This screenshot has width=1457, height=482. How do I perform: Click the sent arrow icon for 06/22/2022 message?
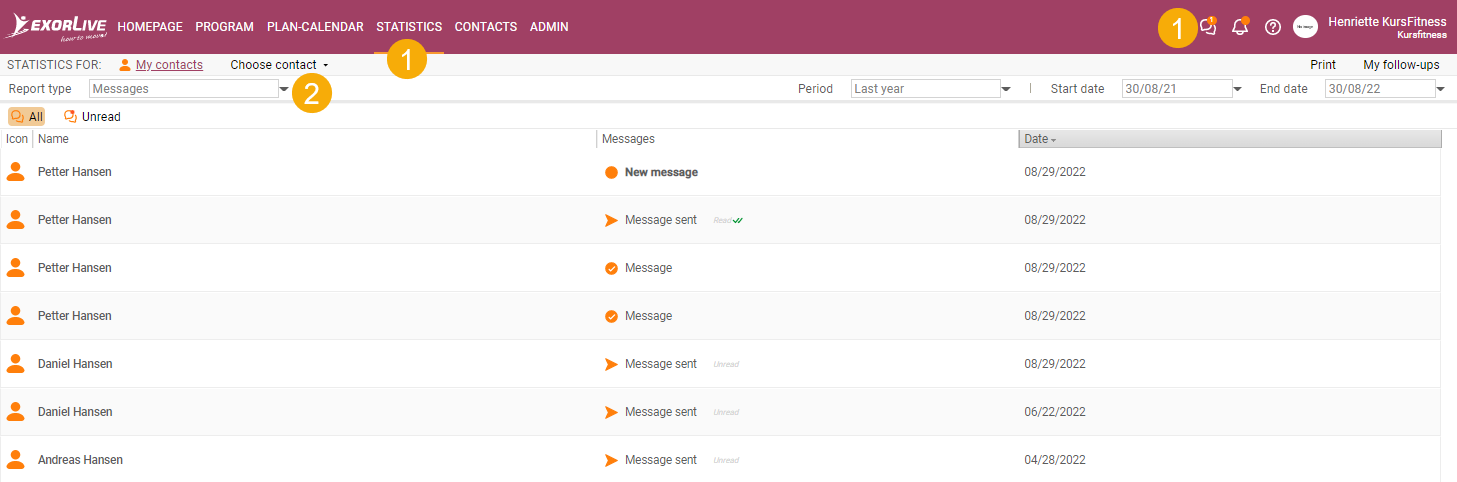(611, 412)
